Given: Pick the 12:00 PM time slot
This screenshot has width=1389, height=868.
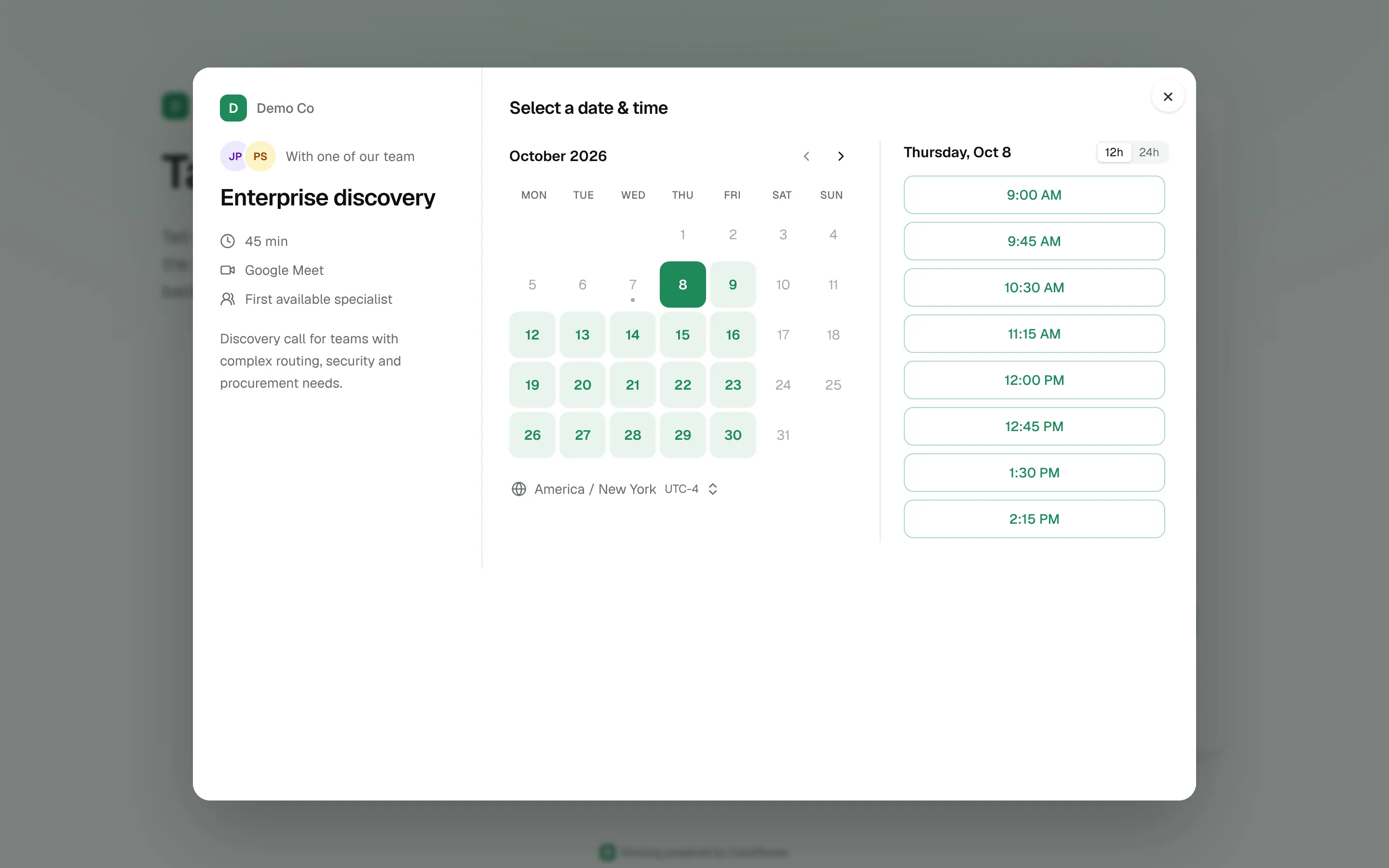Looking at the screenshot, I should coord(1034,380).
